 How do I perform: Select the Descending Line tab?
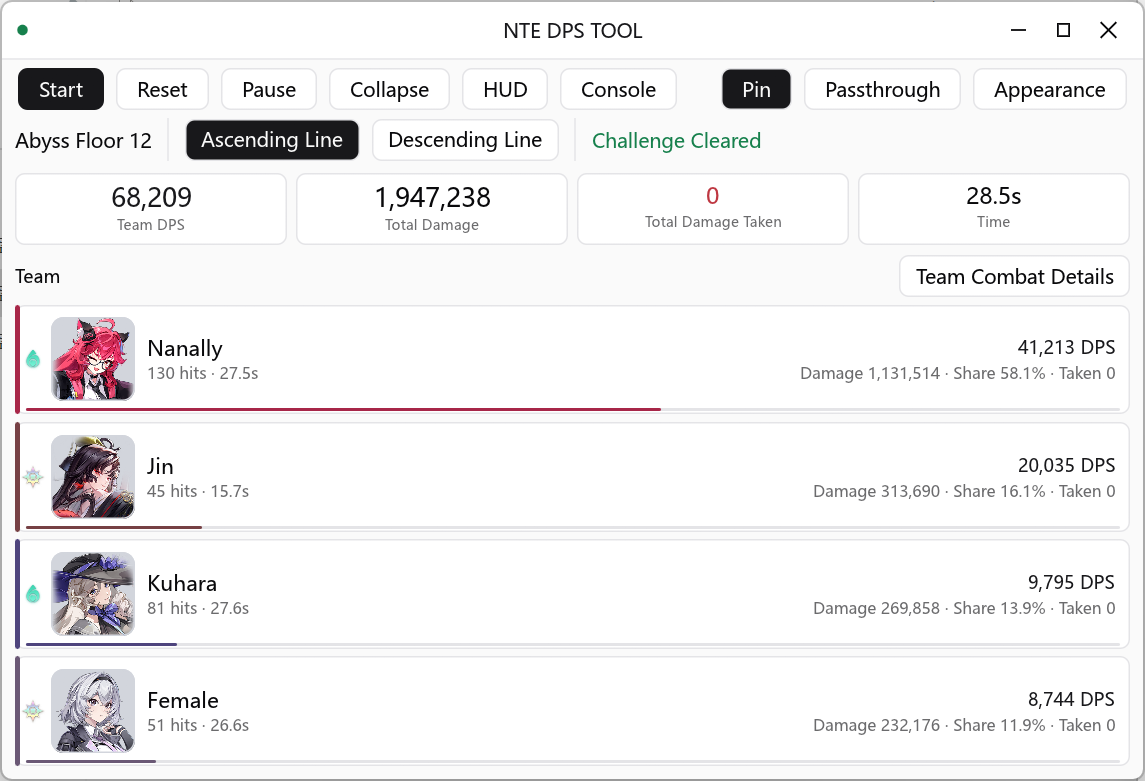[x=465, y=139]
